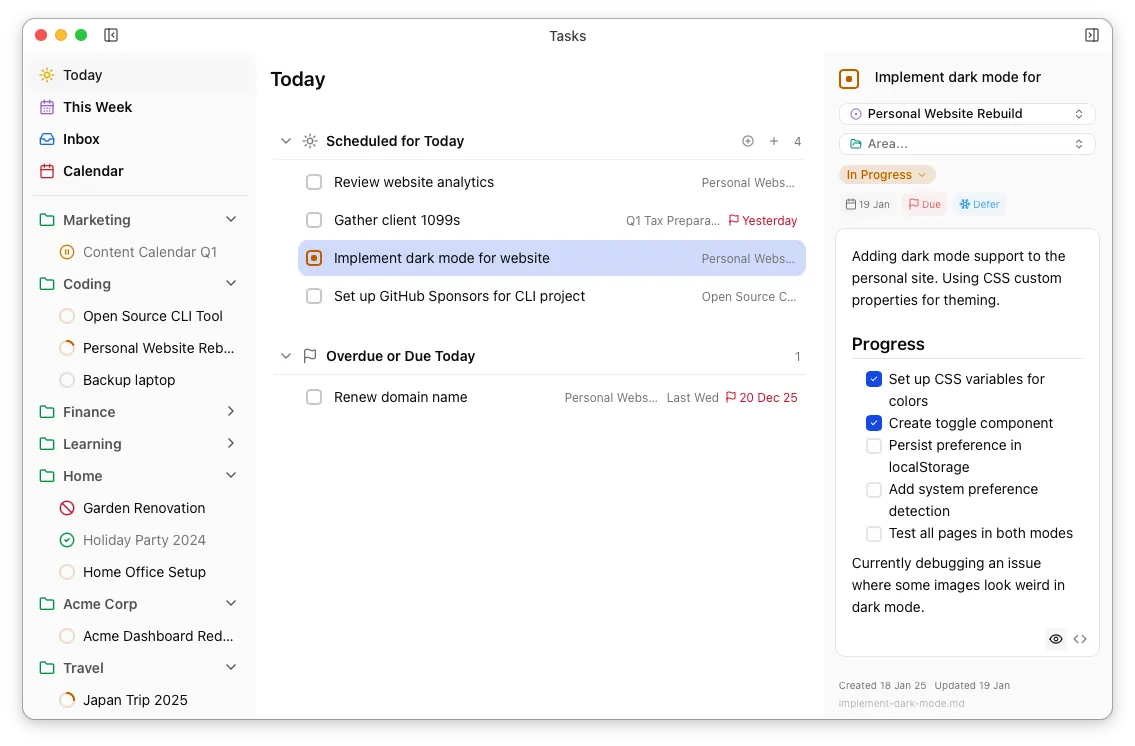Open the Area selector dropdown

(966, 143)
